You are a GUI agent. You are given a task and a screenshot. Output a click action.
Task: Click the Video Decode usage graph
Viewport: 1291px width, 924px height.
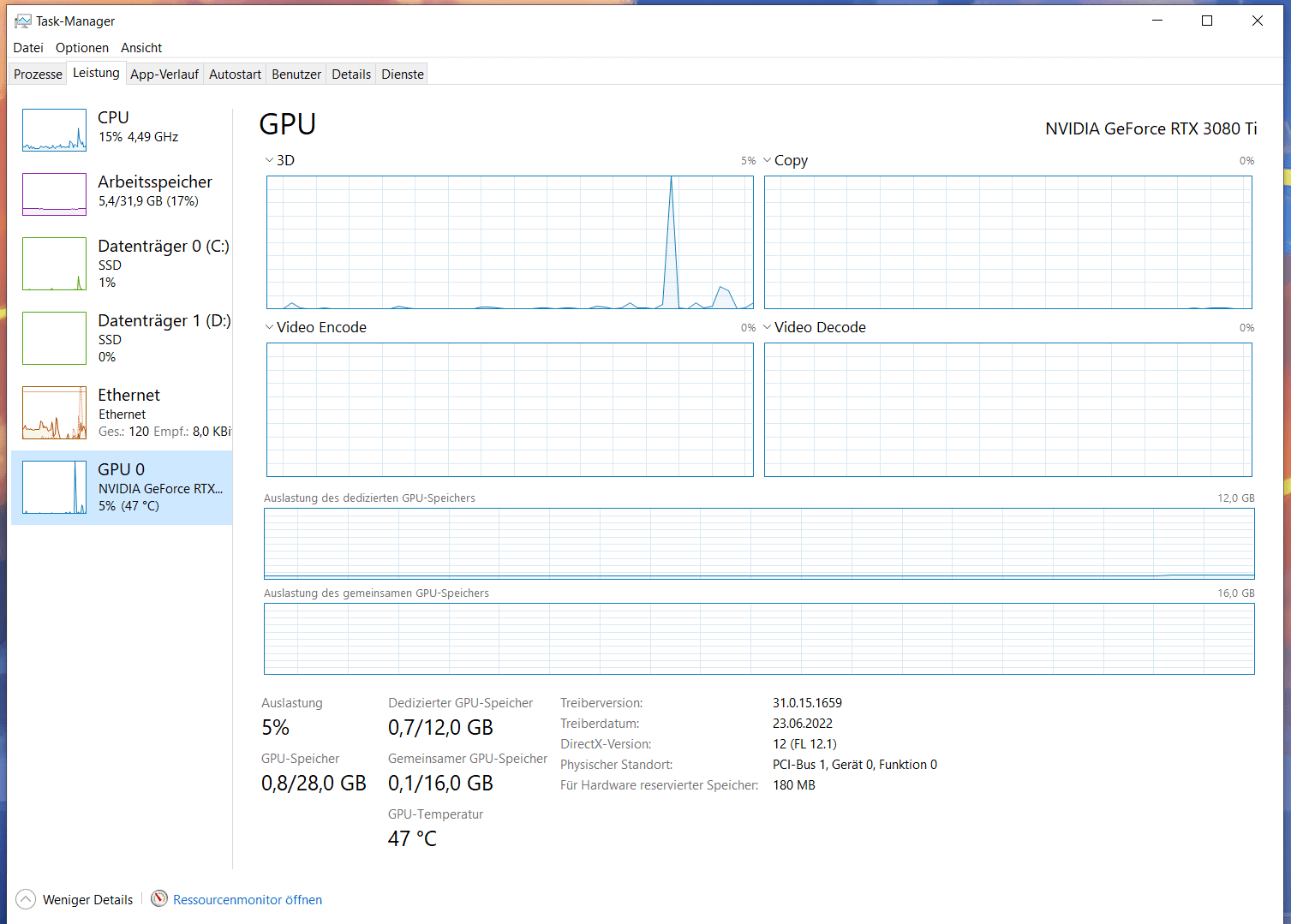[x=1008, y=409]
